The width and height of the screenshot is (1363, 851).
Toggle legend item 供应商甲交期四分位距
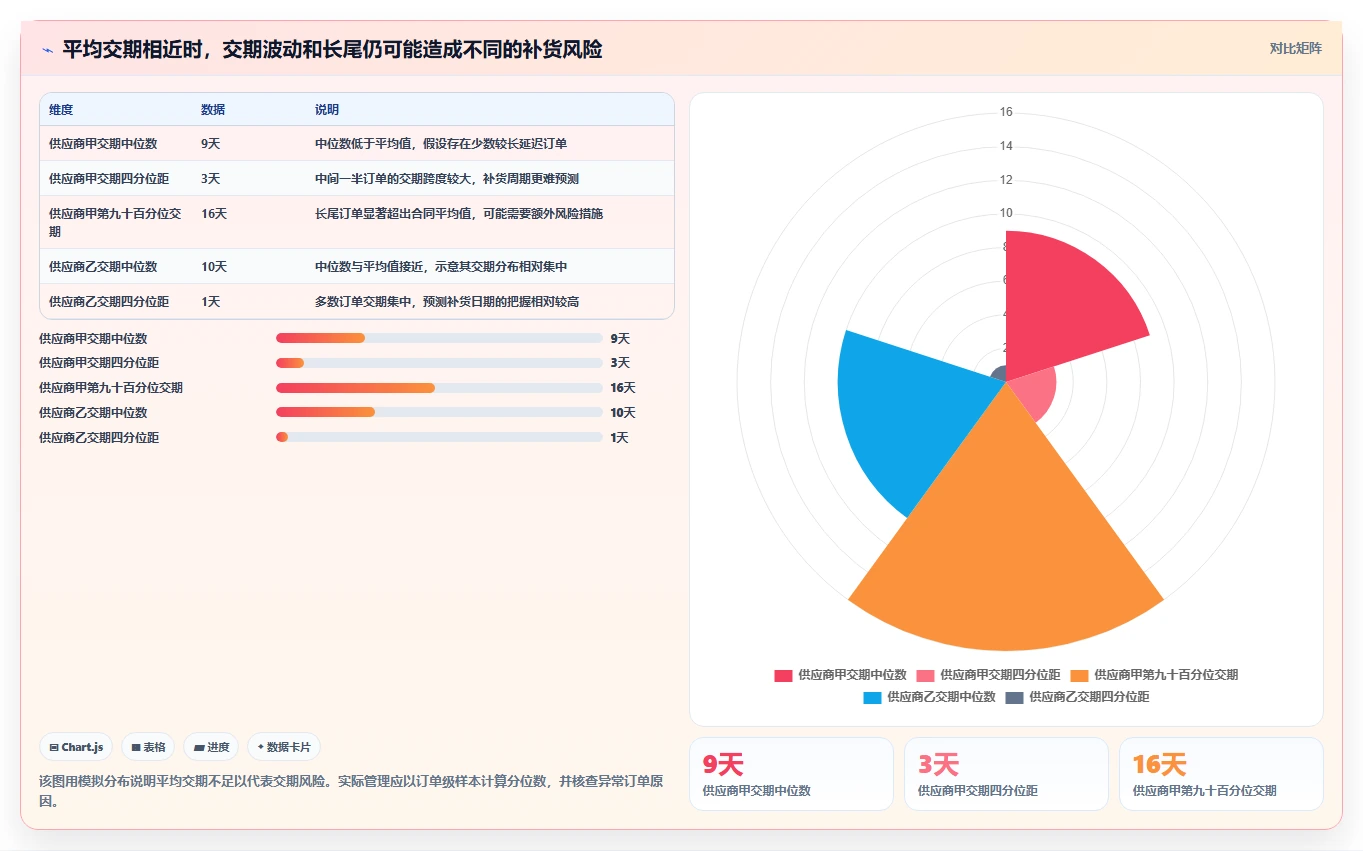click(988, 675)
